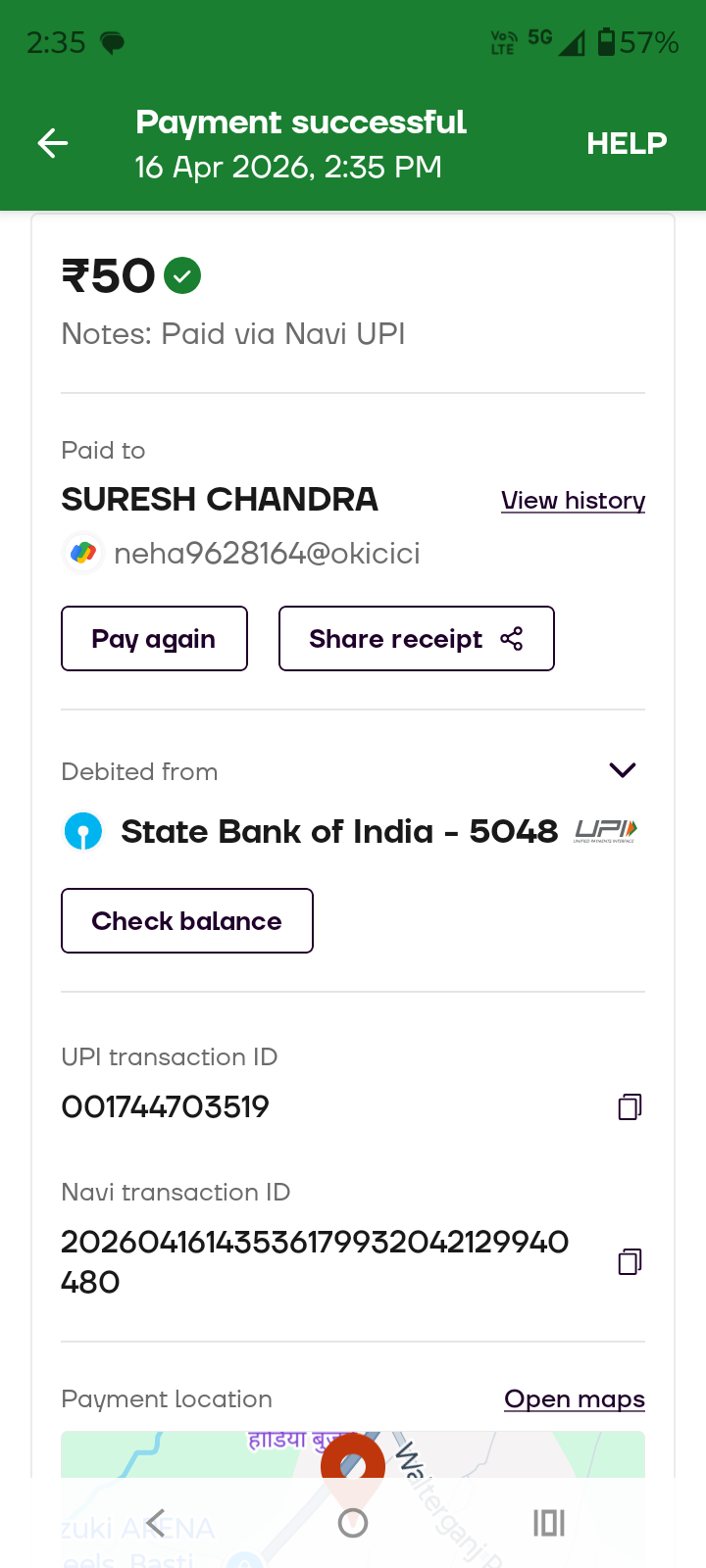Copy the Navi transaction ID

[630, 1261]
